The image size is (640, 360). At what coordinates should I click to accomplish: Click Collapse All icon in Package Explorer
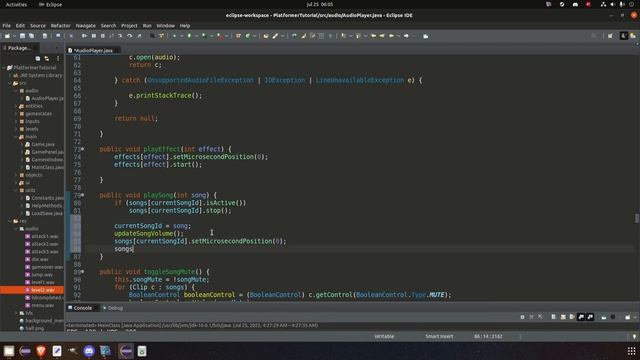38,58
